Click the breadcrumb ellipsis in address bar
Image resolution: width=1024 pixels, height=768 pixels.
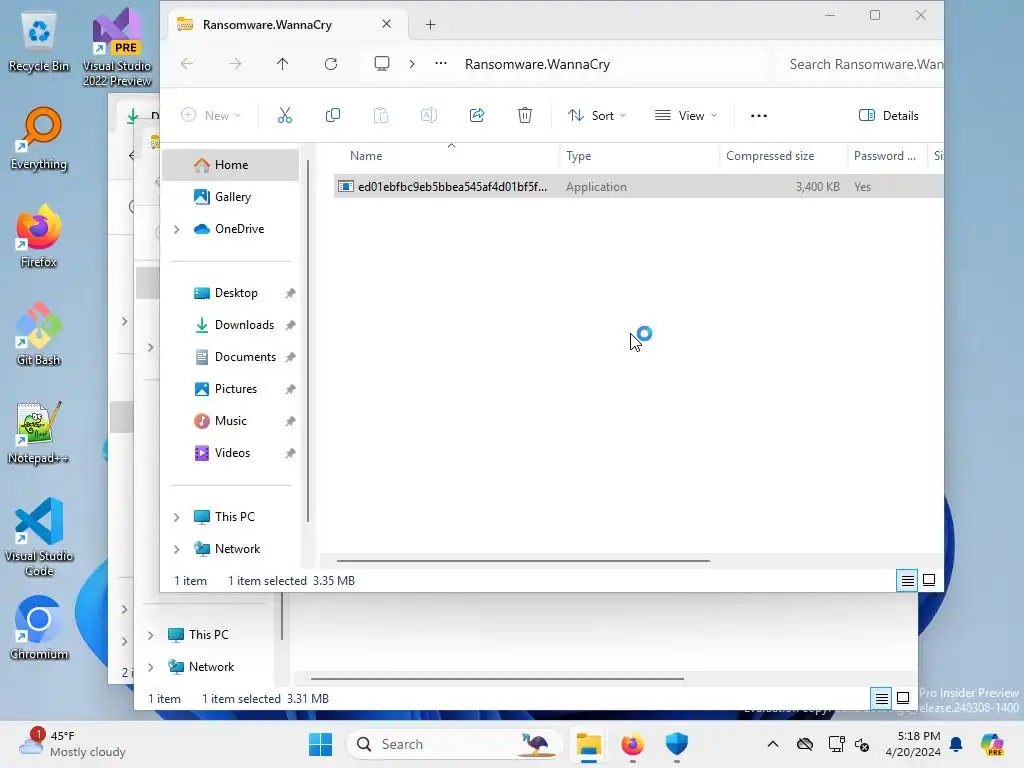pos(441,64)
